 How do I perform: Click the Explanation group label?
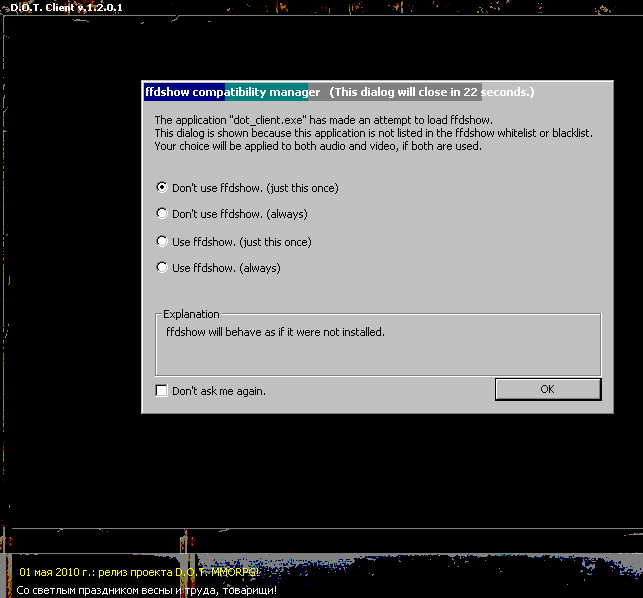click(x=191, y=314)
